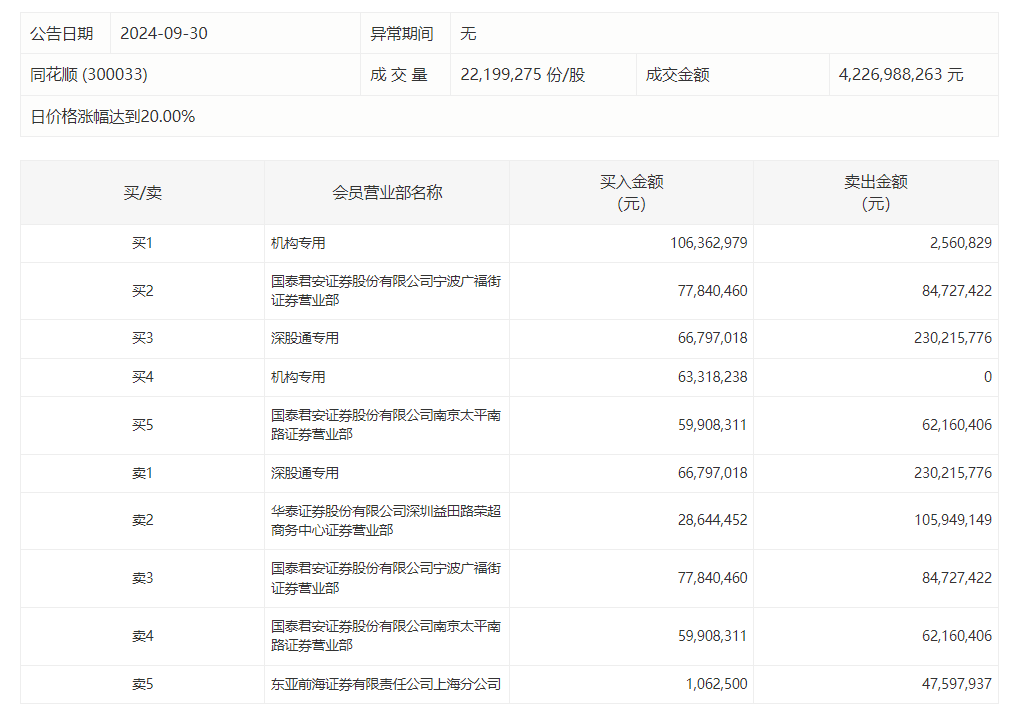Click 国泰君安宁波广福街 branch in the 卖3 row
This screenshot has width=1010, height=721.
(x=386, y=578)
